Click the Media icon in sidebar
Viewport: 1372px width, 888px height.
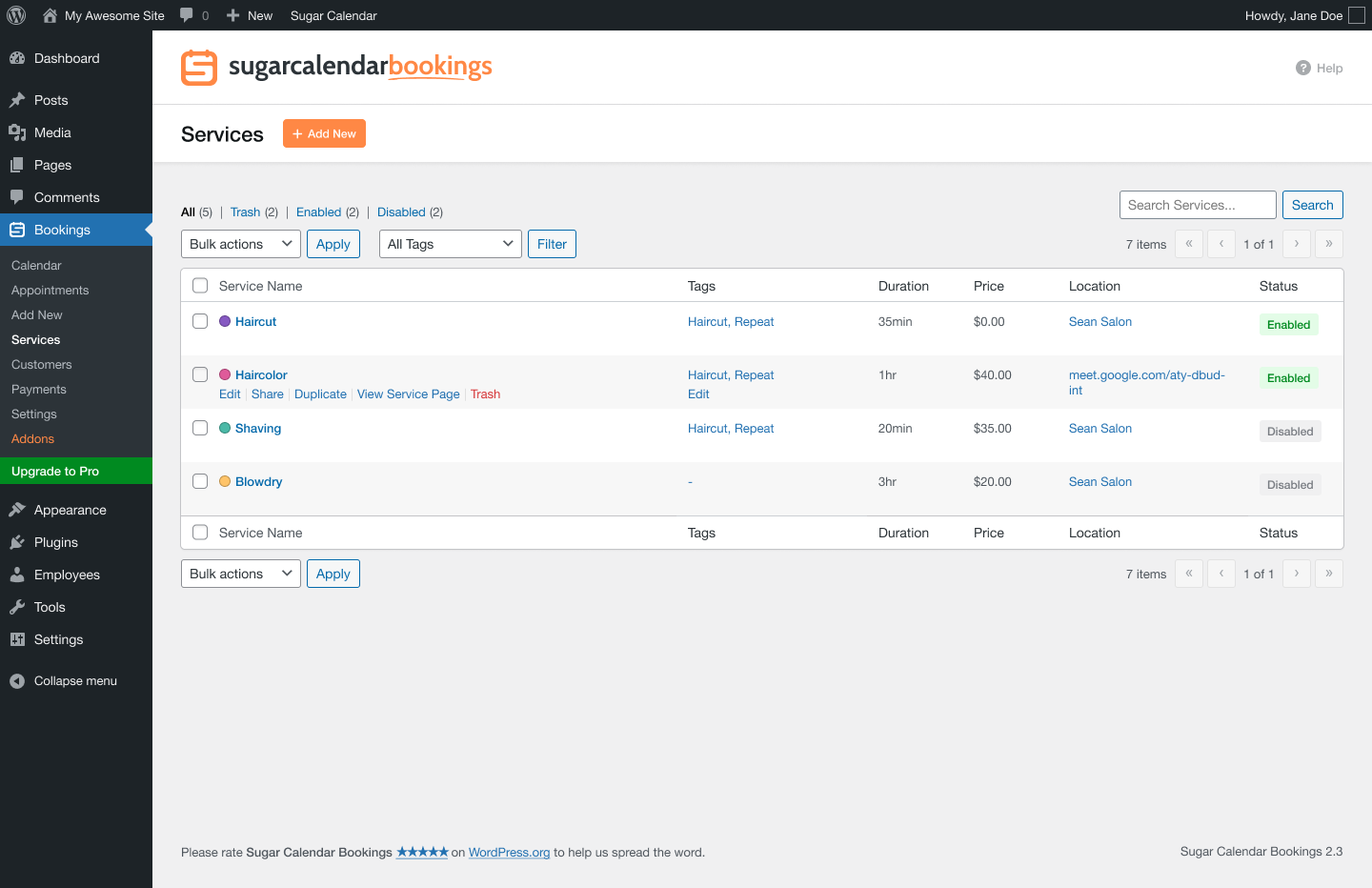tap(17, 132)
